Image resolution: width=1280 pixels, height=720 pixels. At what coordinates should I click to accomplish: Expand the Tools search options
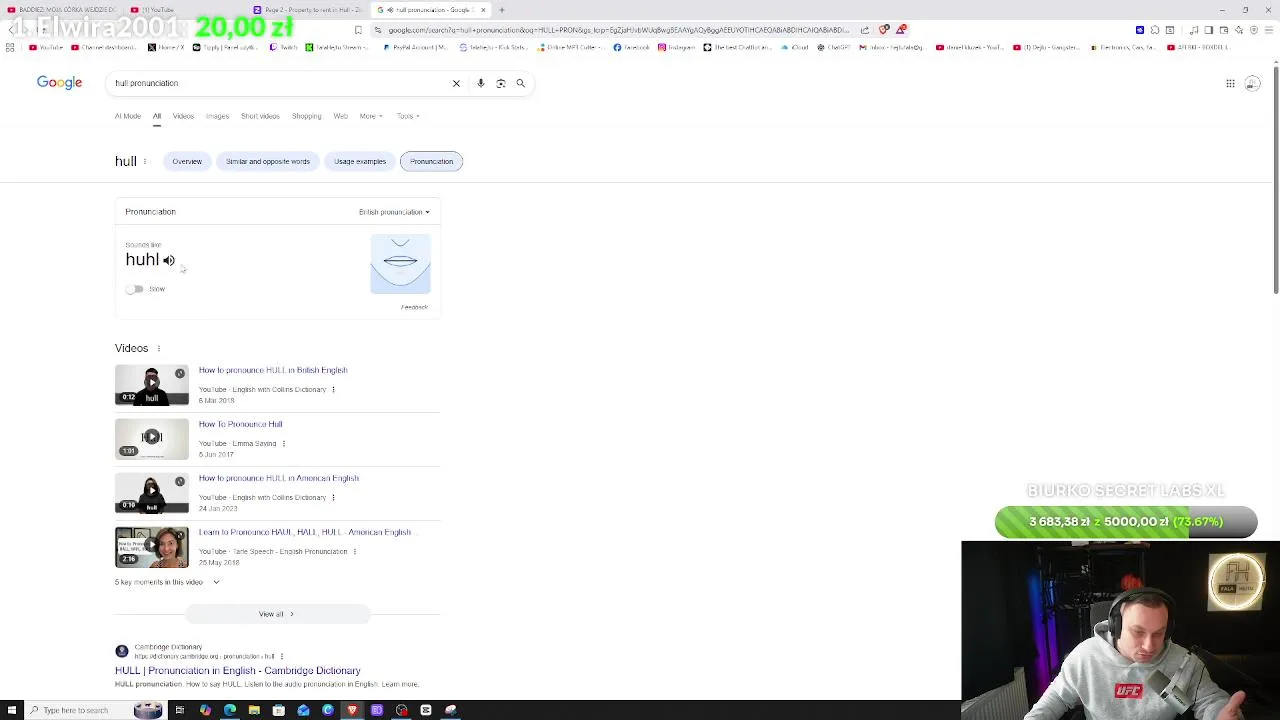[408, 116]
